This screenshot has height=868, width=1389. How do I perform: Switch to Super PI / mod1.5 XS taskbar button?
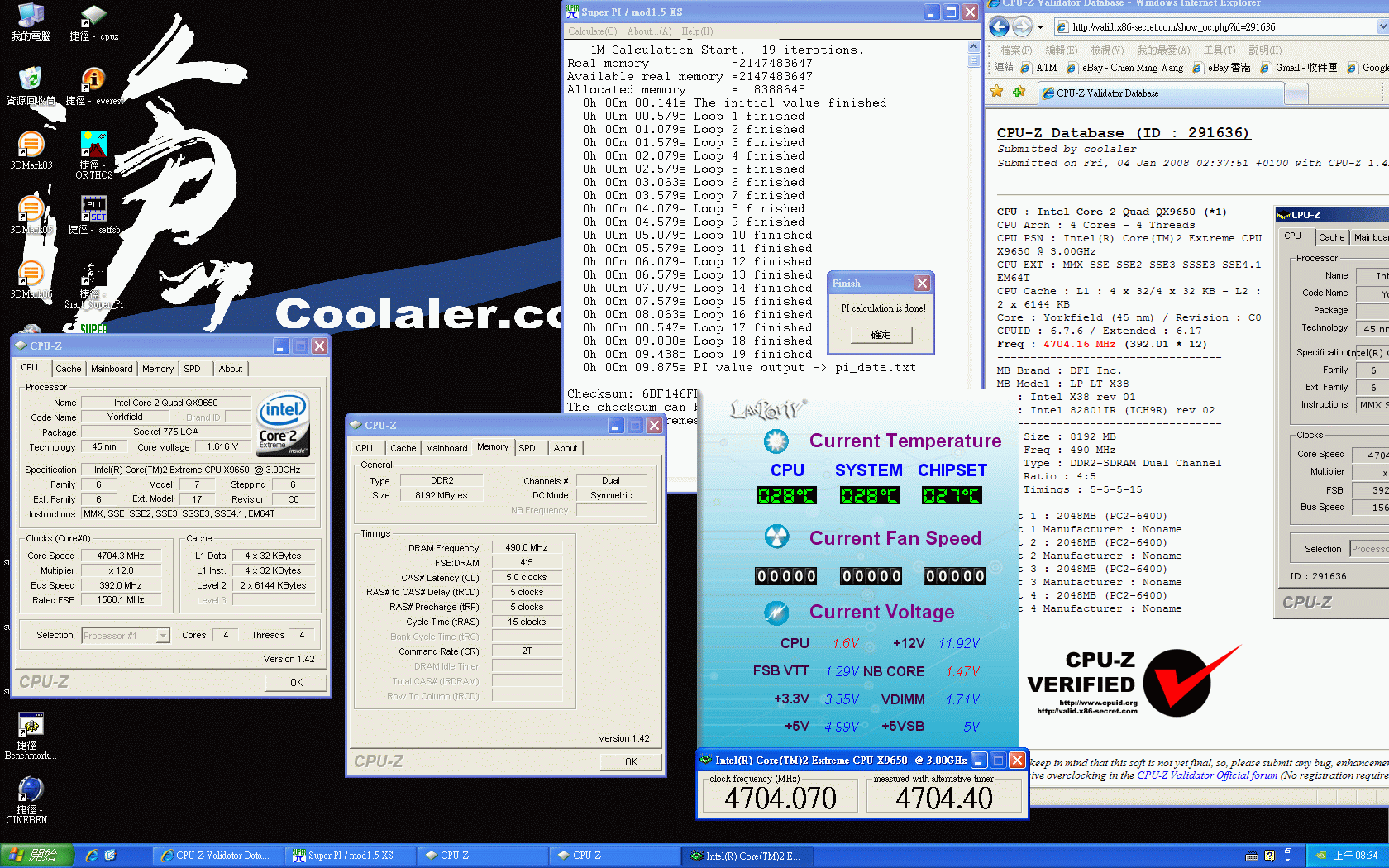(351, 856)
